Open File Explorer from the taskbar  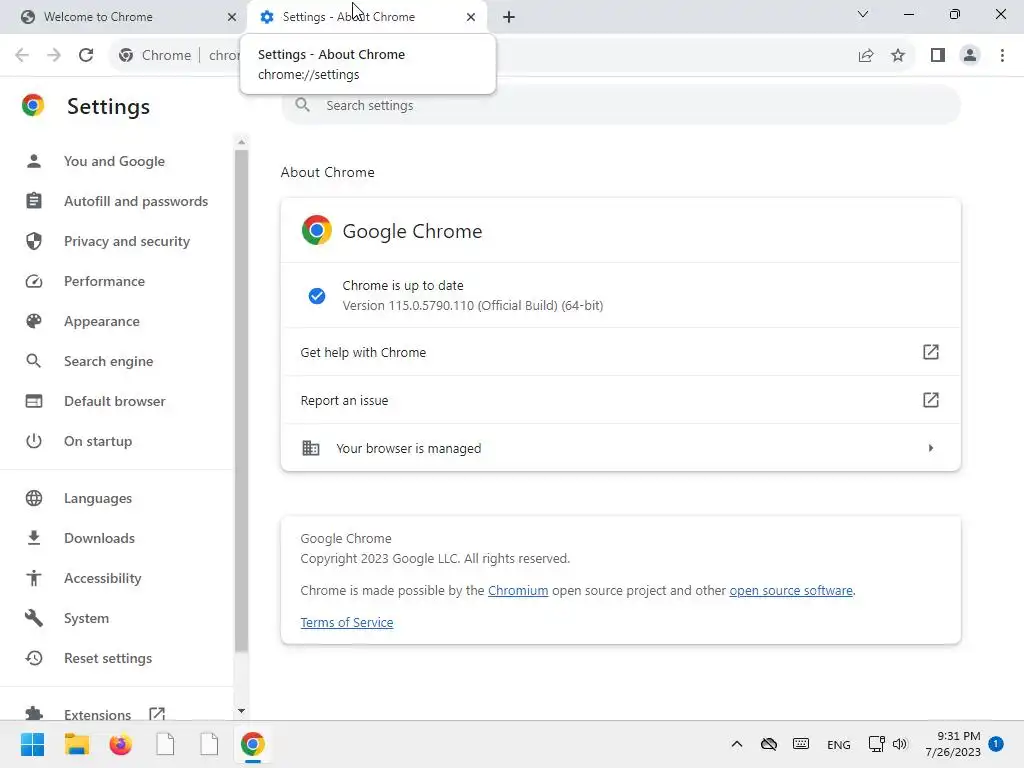click(x=76, y=744)
